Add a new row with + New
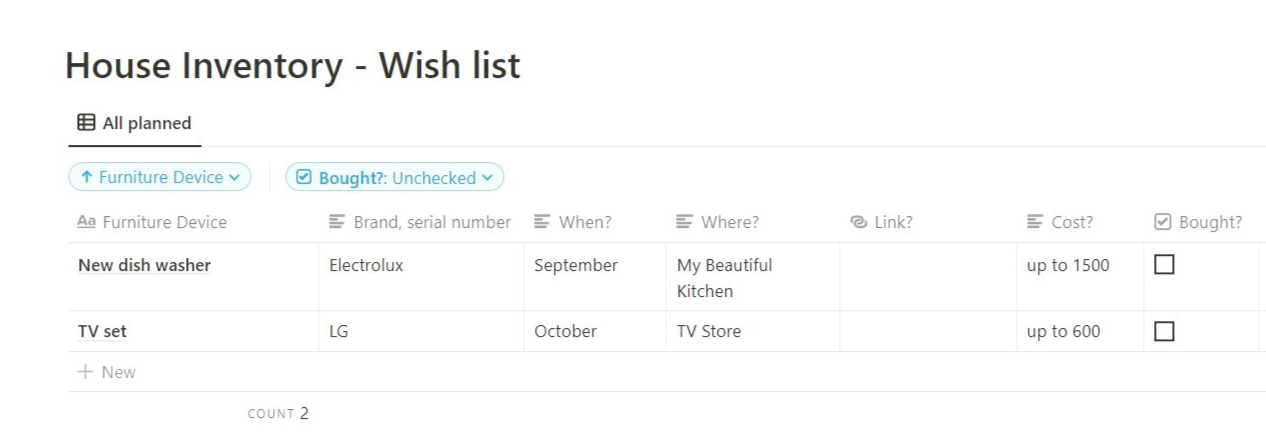Image resolution: width=1266 pixels, height=439 pixels. [107, 372]
